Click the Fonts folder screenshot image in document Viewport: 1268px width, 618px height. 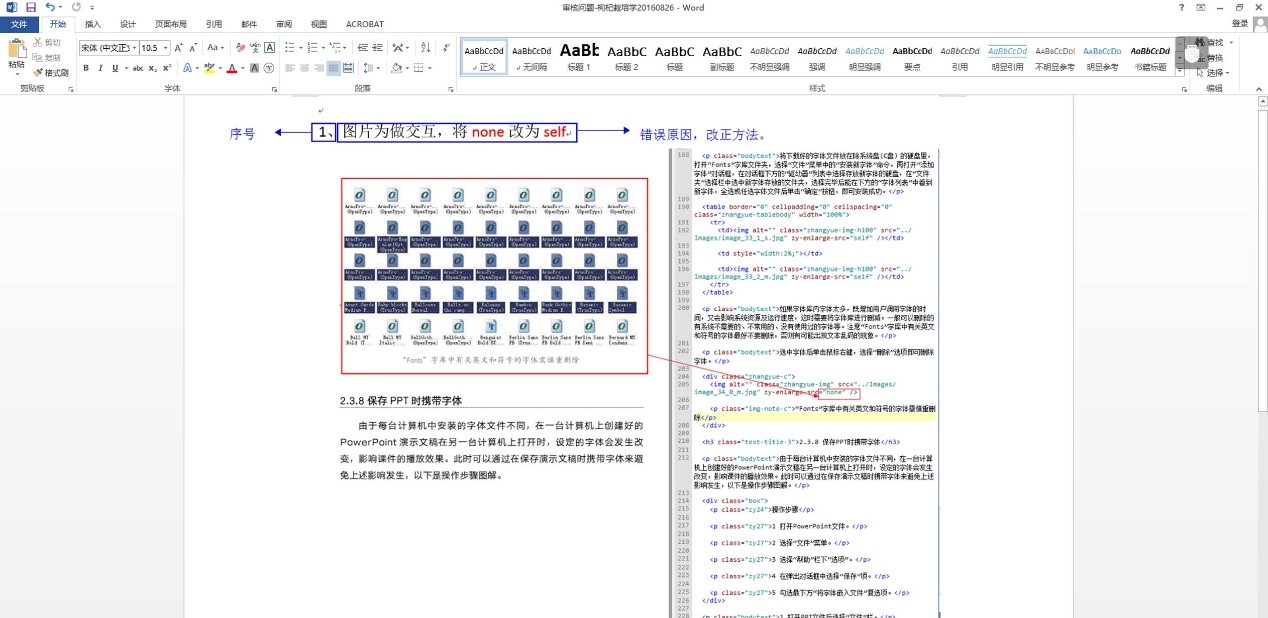pyautogui.click(x=494, y=275)
